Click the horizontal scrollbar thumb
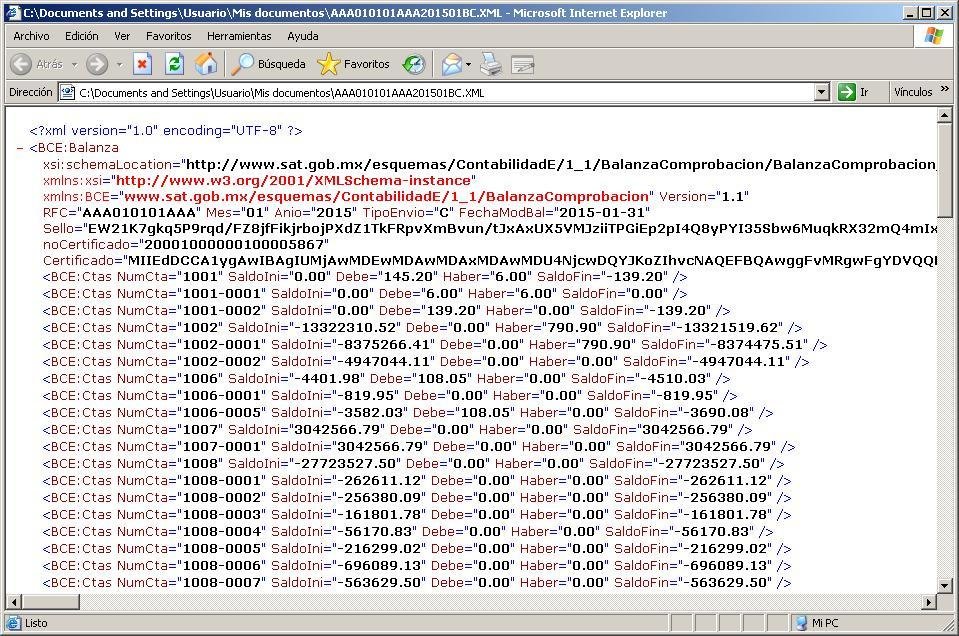The width and height of the screenshot is (959, 636). (x=50, y=602)
